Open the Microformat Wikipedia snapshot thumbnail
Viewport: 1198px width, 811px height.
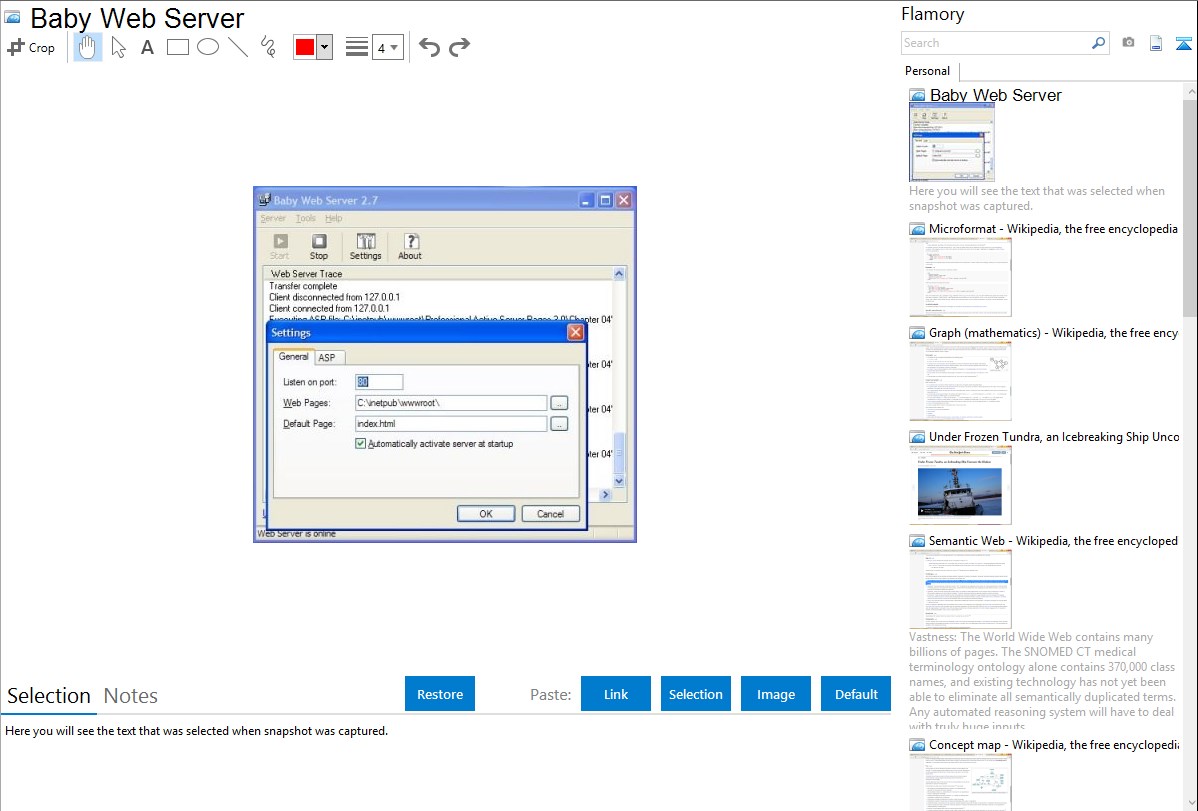click(960, 277)
